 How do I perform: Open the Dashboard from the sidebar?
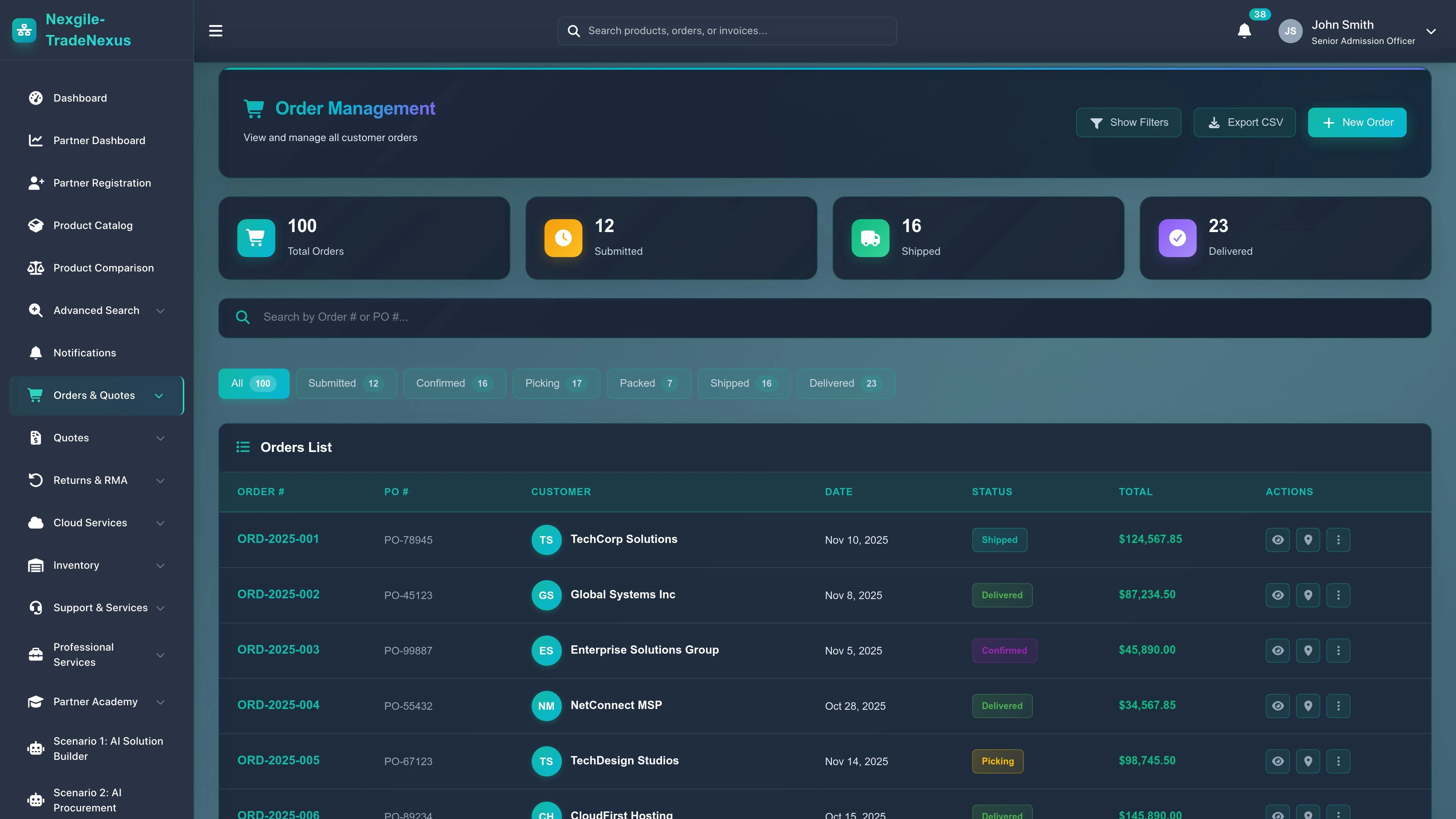(80, 98)
